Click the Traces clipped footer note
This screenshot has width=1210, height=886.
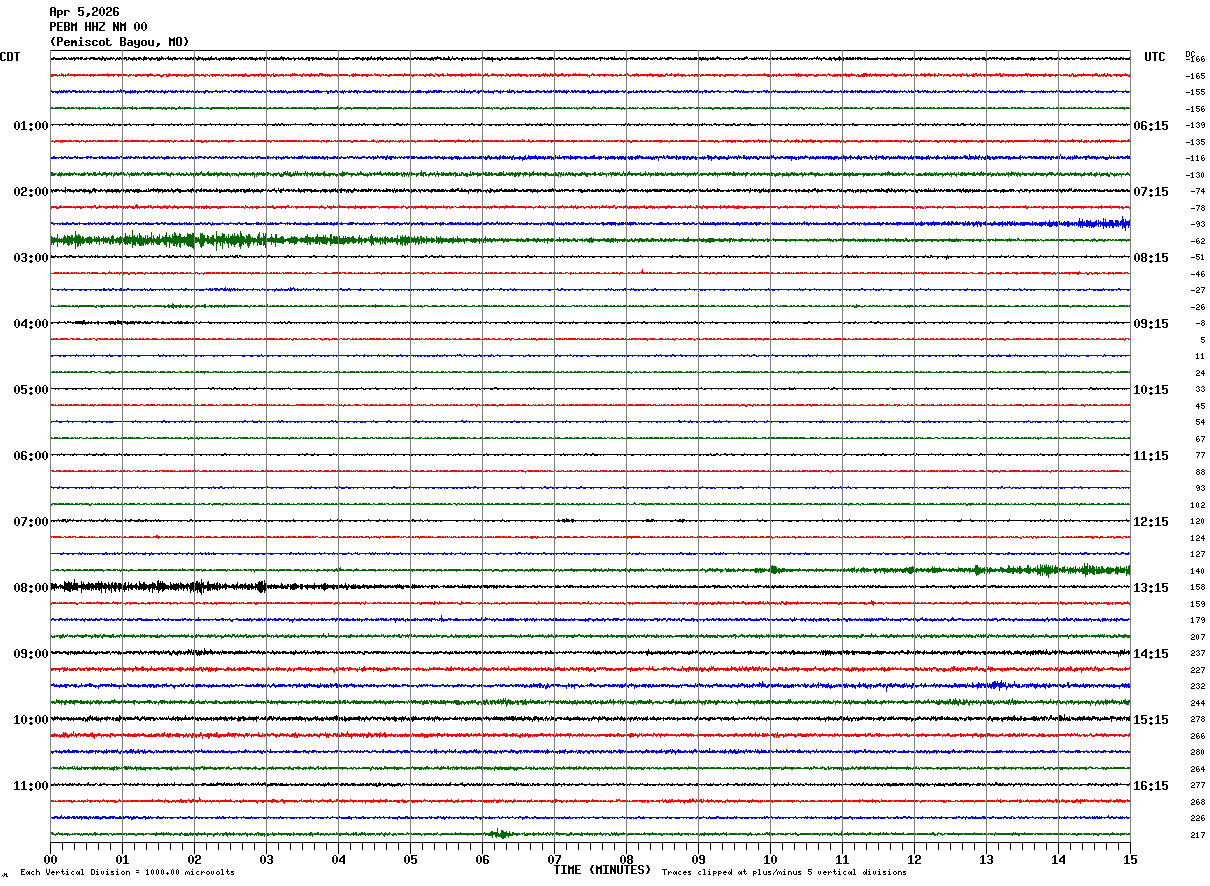(784, 873)
